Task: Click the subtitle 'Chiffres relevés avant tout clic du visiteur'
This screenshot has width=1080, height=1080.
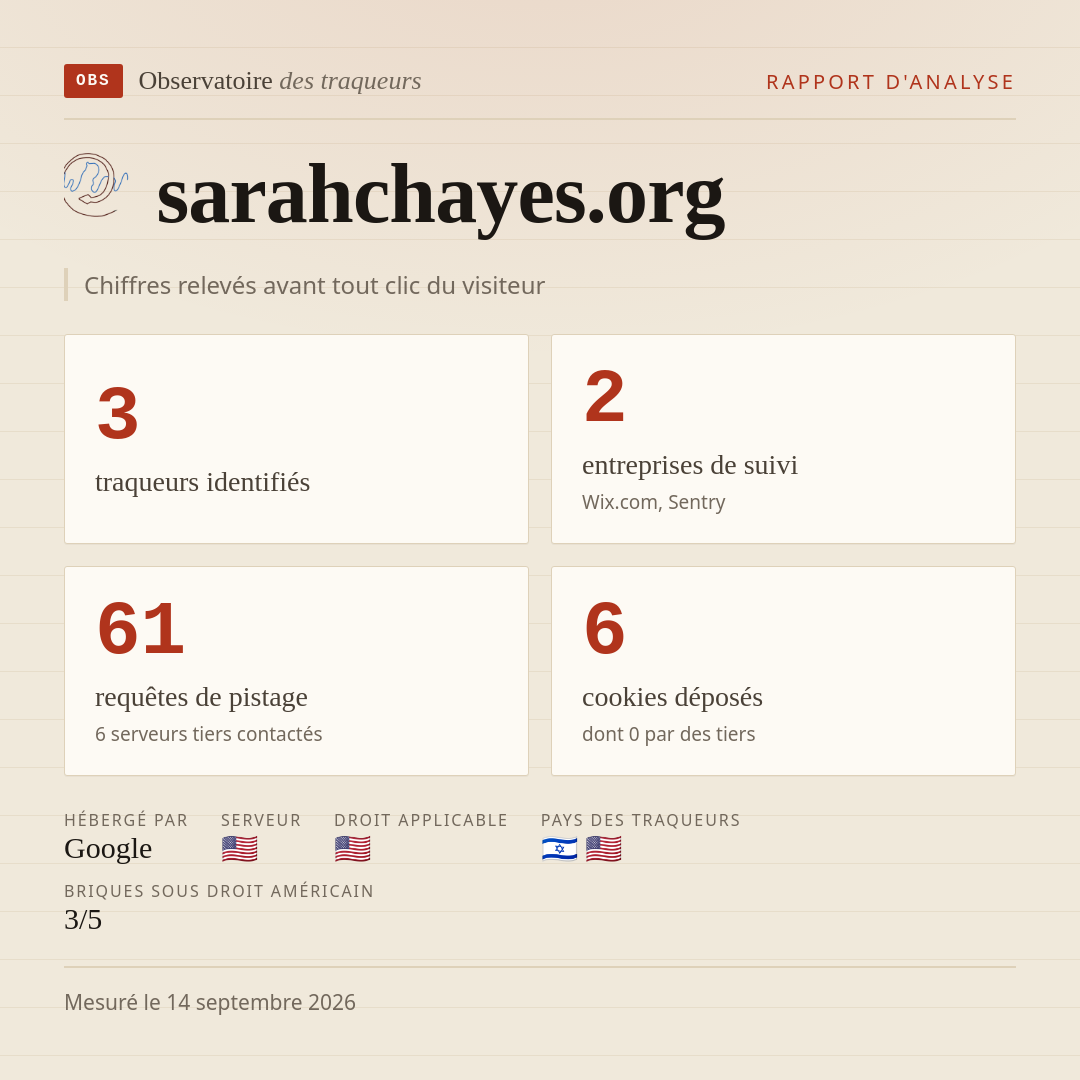Action: tap(314, 285)
